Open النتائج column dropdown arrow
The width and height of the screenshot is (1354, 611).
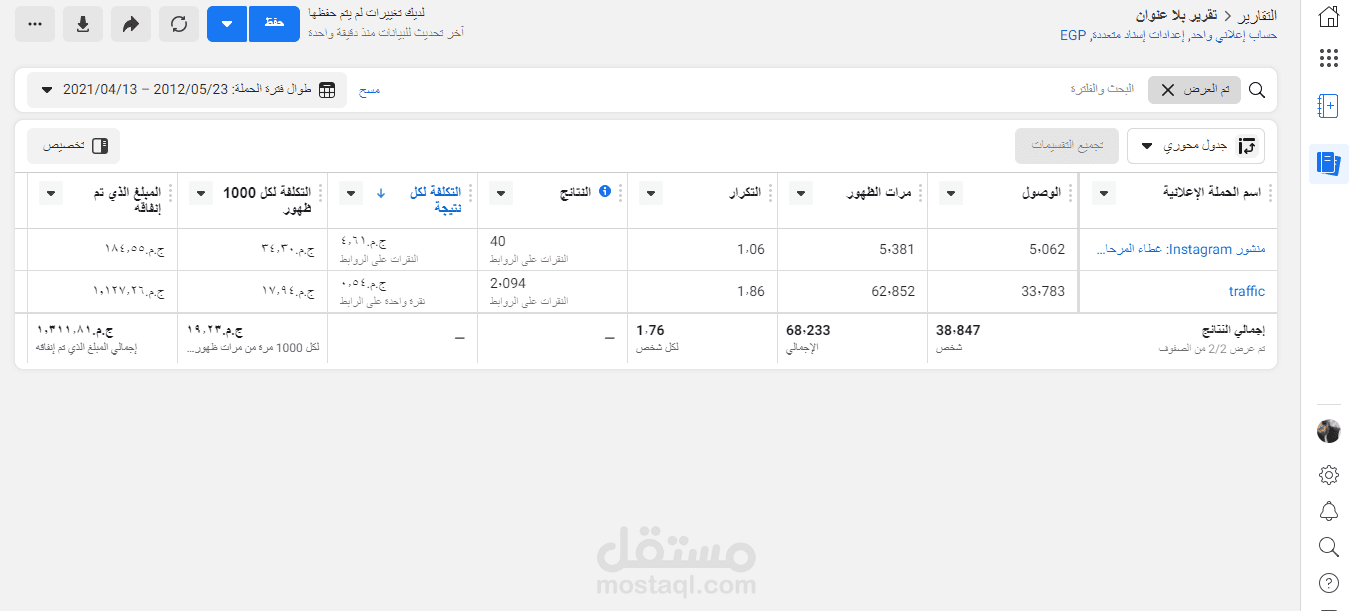[501, 193]
